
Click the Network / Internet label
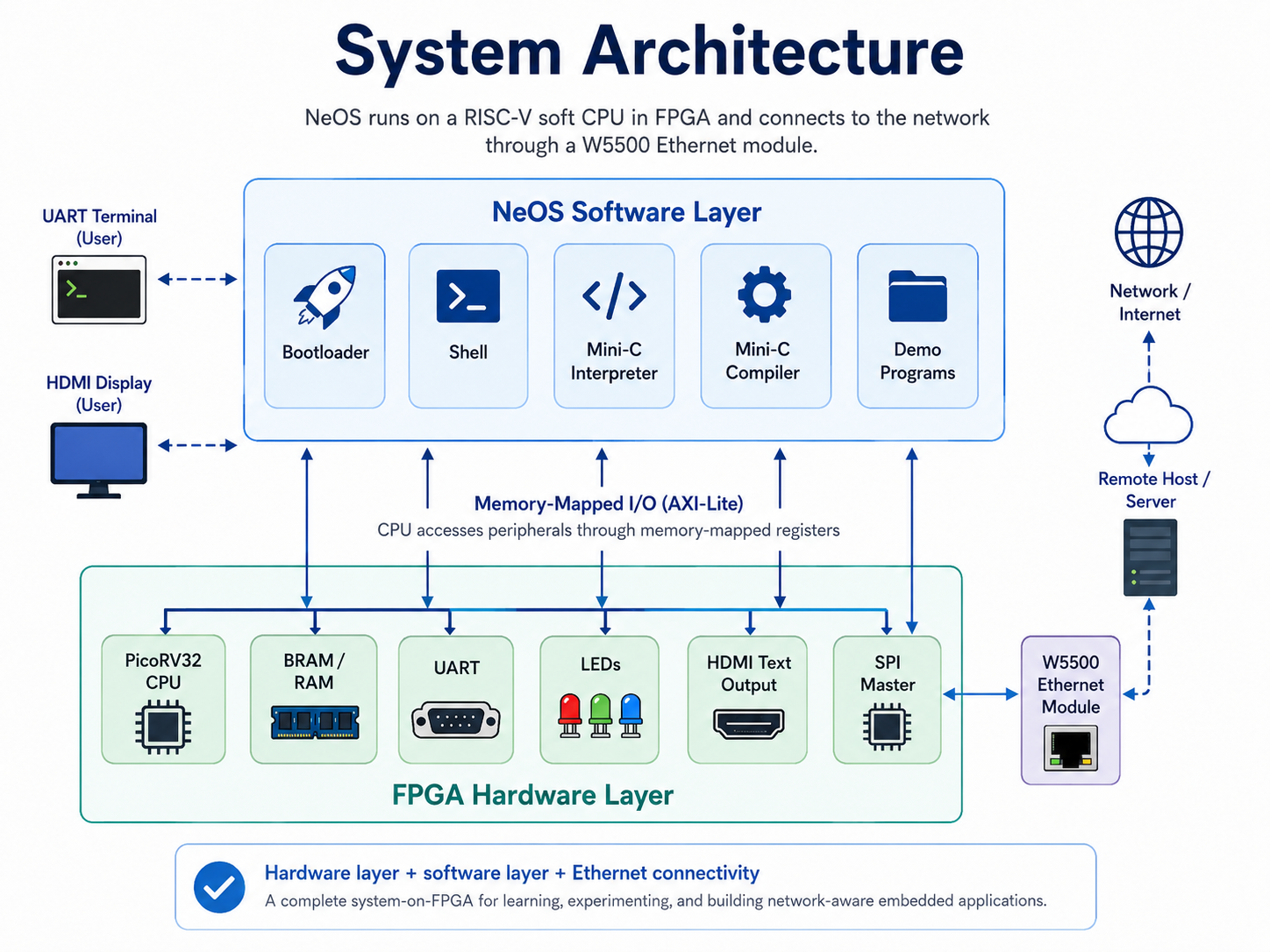(1150, 302)
